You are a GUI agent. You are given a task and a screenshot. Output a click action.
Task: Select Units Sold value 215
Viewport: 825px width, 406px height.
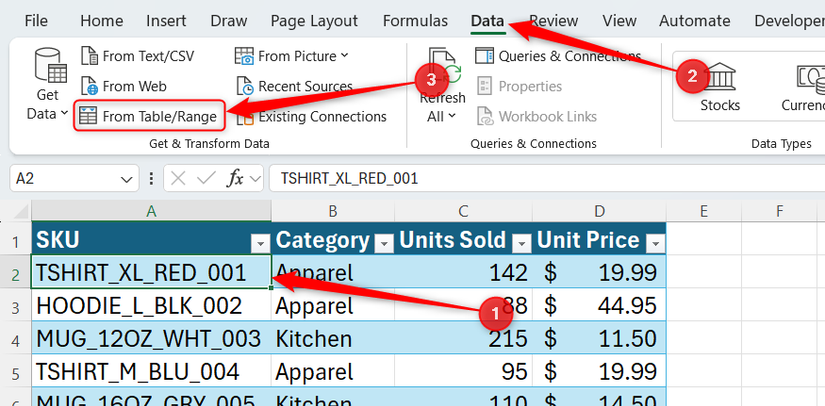point(463,338)
